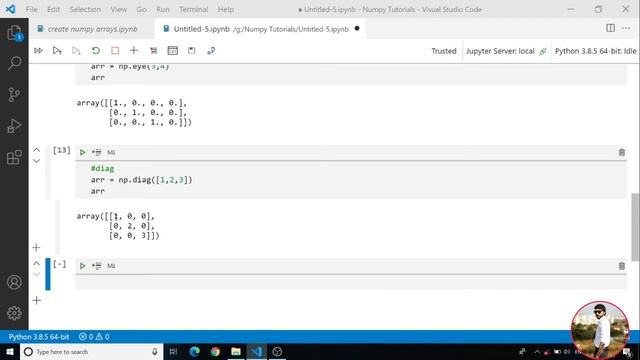Delete the empty last cell
The image size is (640, 360).
622,266
